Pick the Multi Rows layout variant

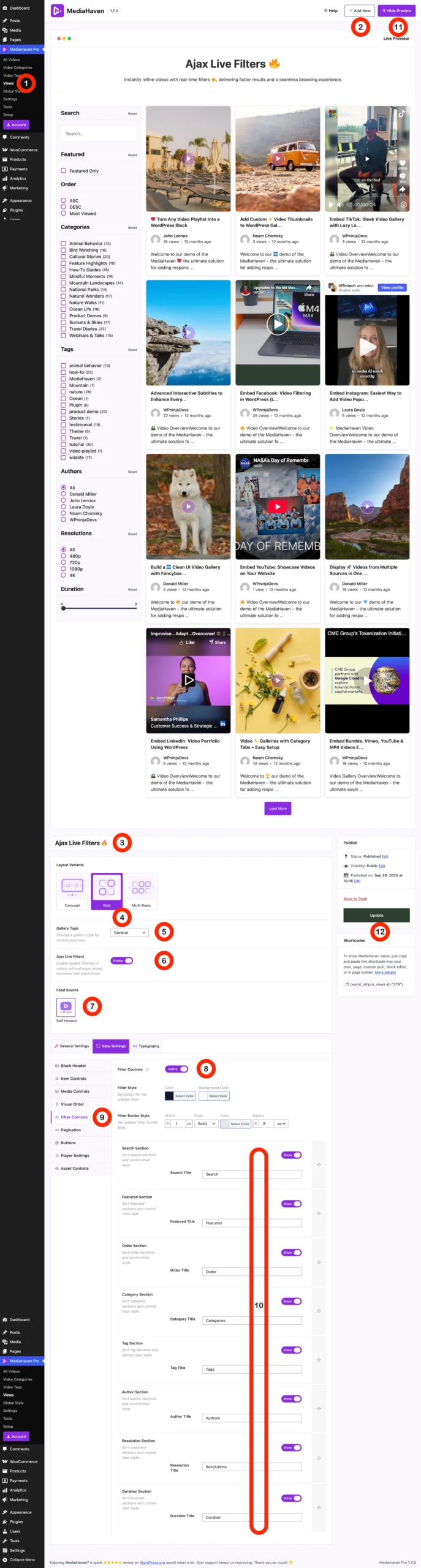tap(142, 891)
